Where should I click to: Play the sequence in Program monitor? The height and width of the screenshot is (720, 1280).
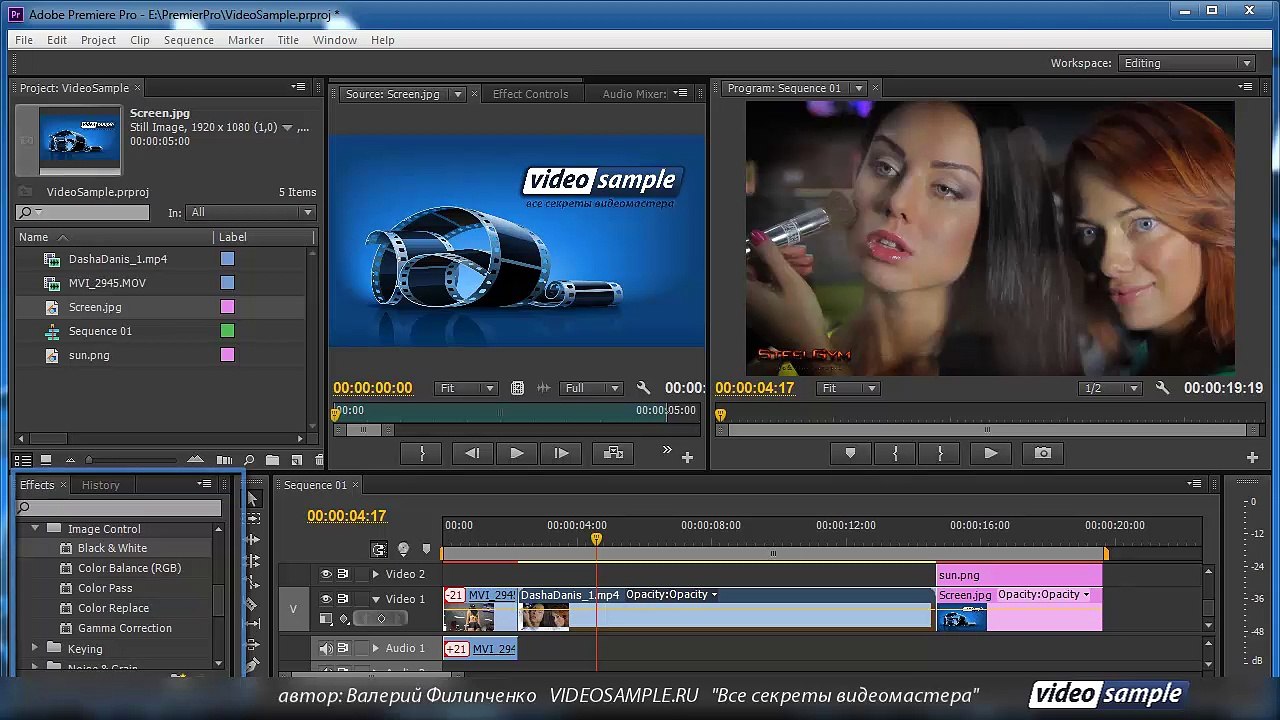pos(990,453)
